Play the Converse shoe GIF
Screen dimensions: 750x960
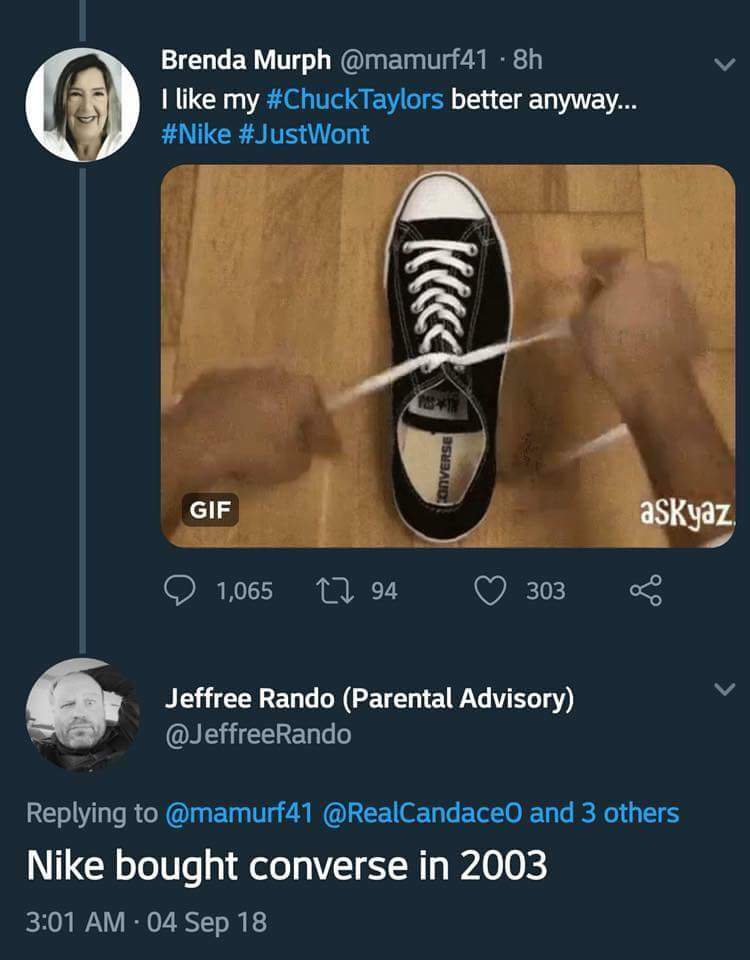tap(448, 355)
